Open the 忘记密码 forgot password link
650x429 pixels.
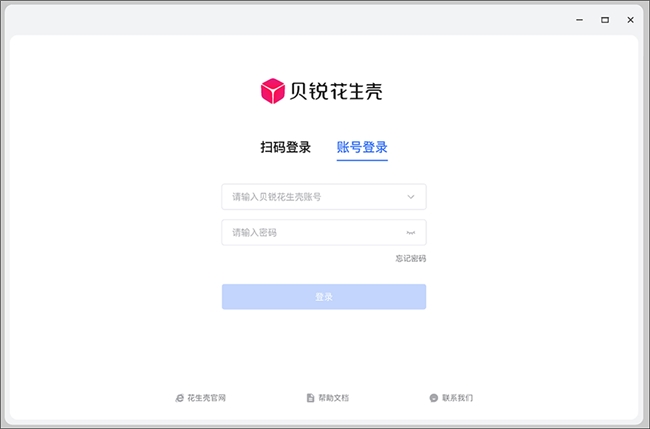410,259
